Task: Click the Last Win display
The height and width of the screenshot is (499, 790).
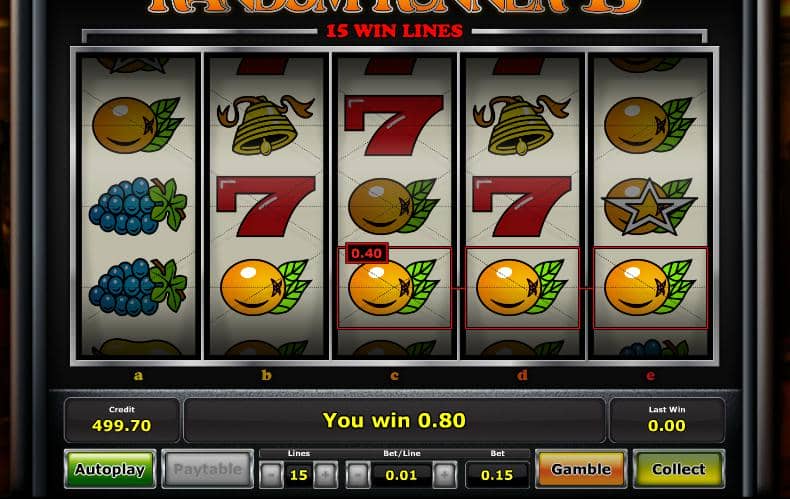Action: click(667, 420)
